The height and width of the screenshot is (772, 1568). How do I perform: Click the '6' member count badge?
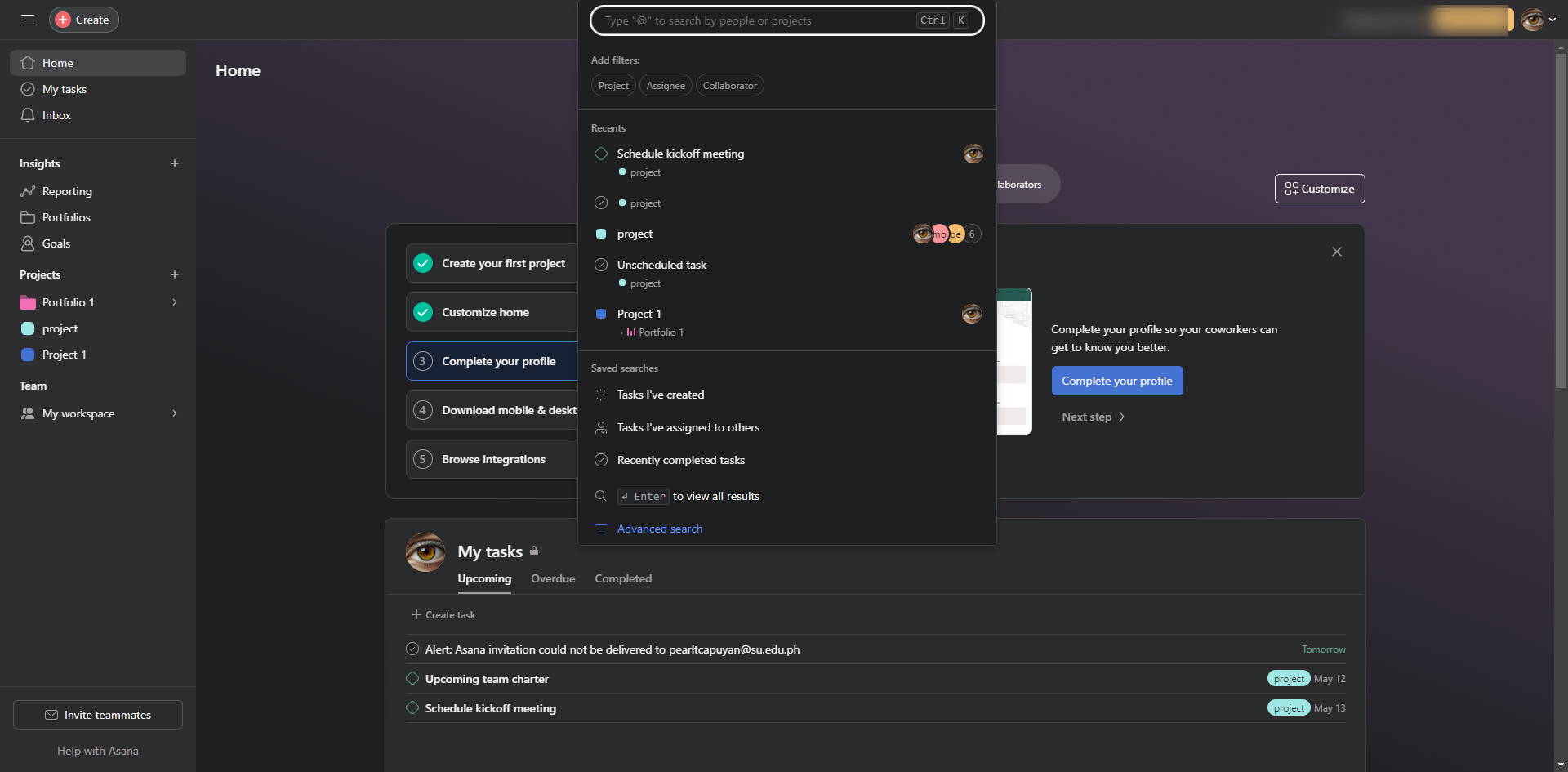coord(972,234)
